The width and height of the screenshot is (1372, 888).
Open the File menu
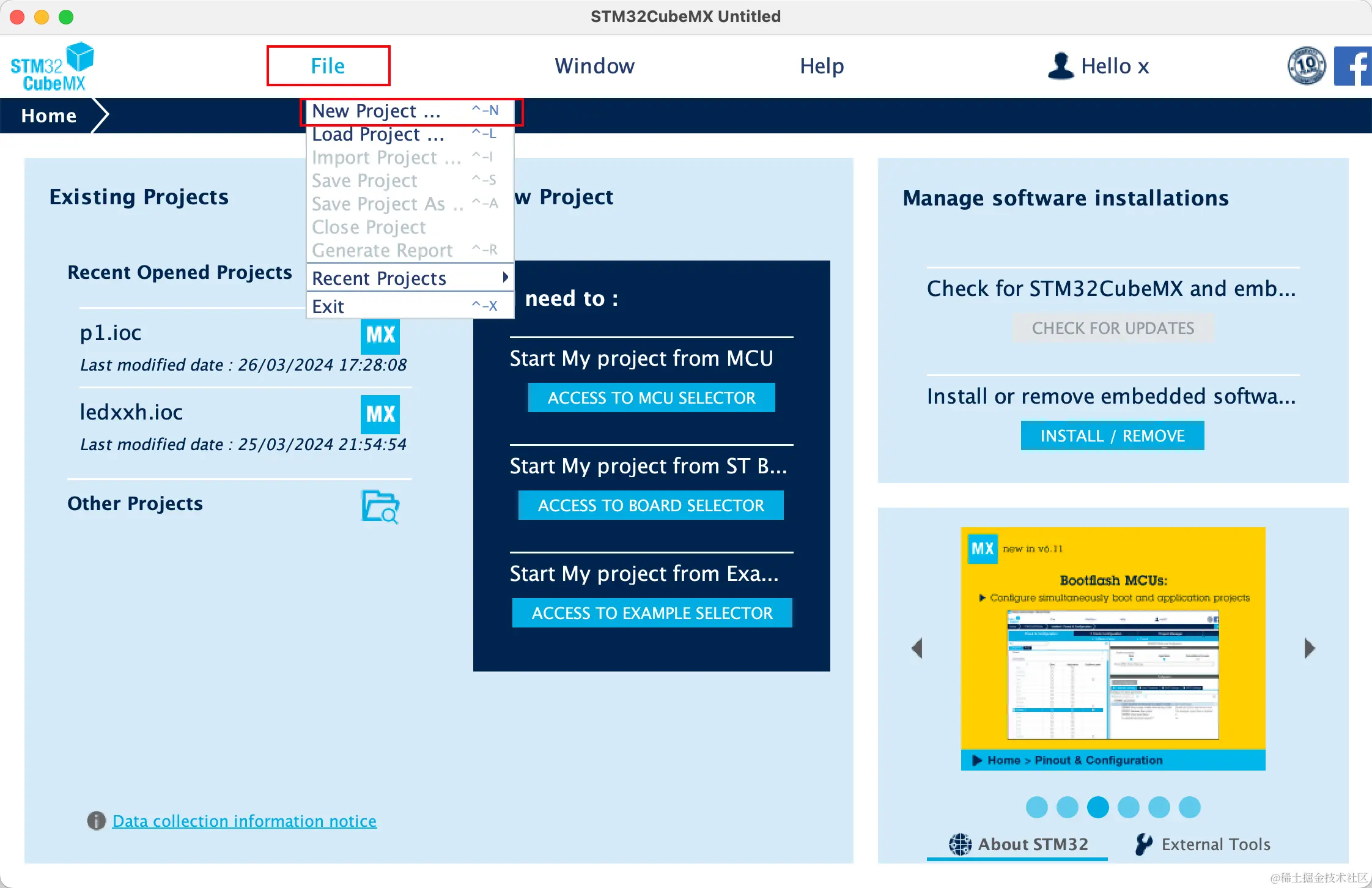click(328, 66)
